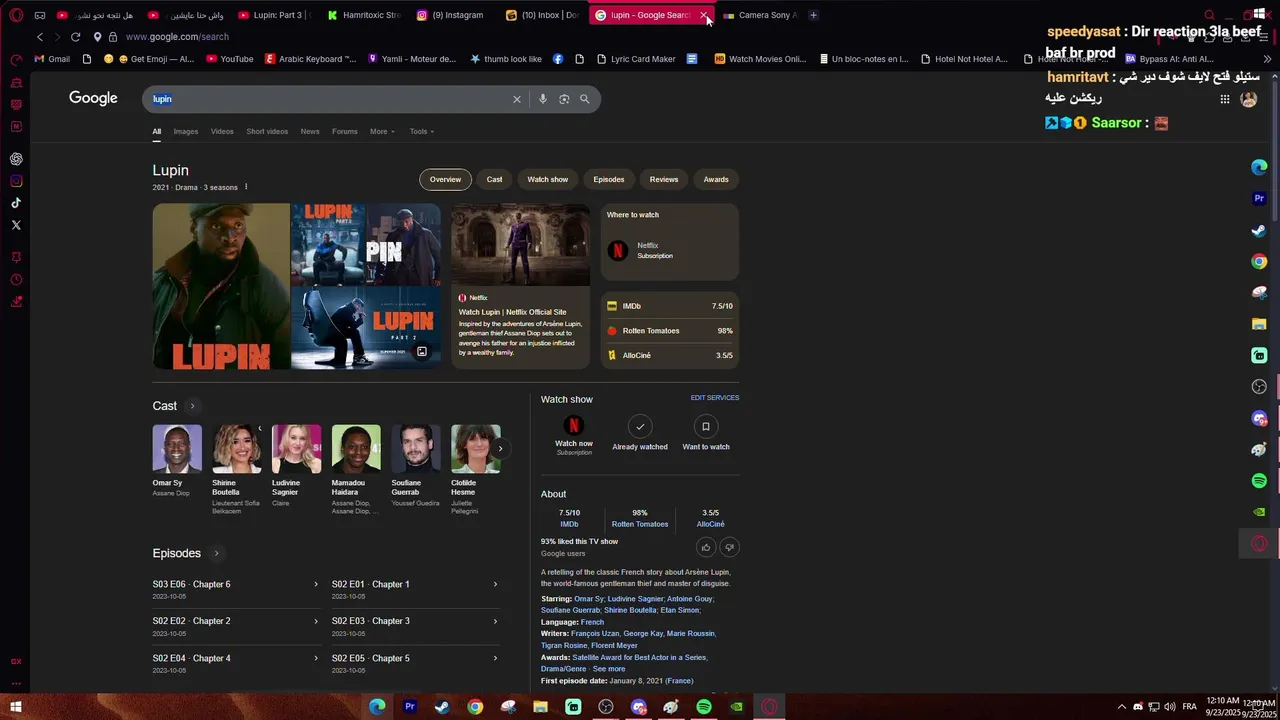Click thumbs down on the TV show
1280x720 pixels.
(729, 547)
